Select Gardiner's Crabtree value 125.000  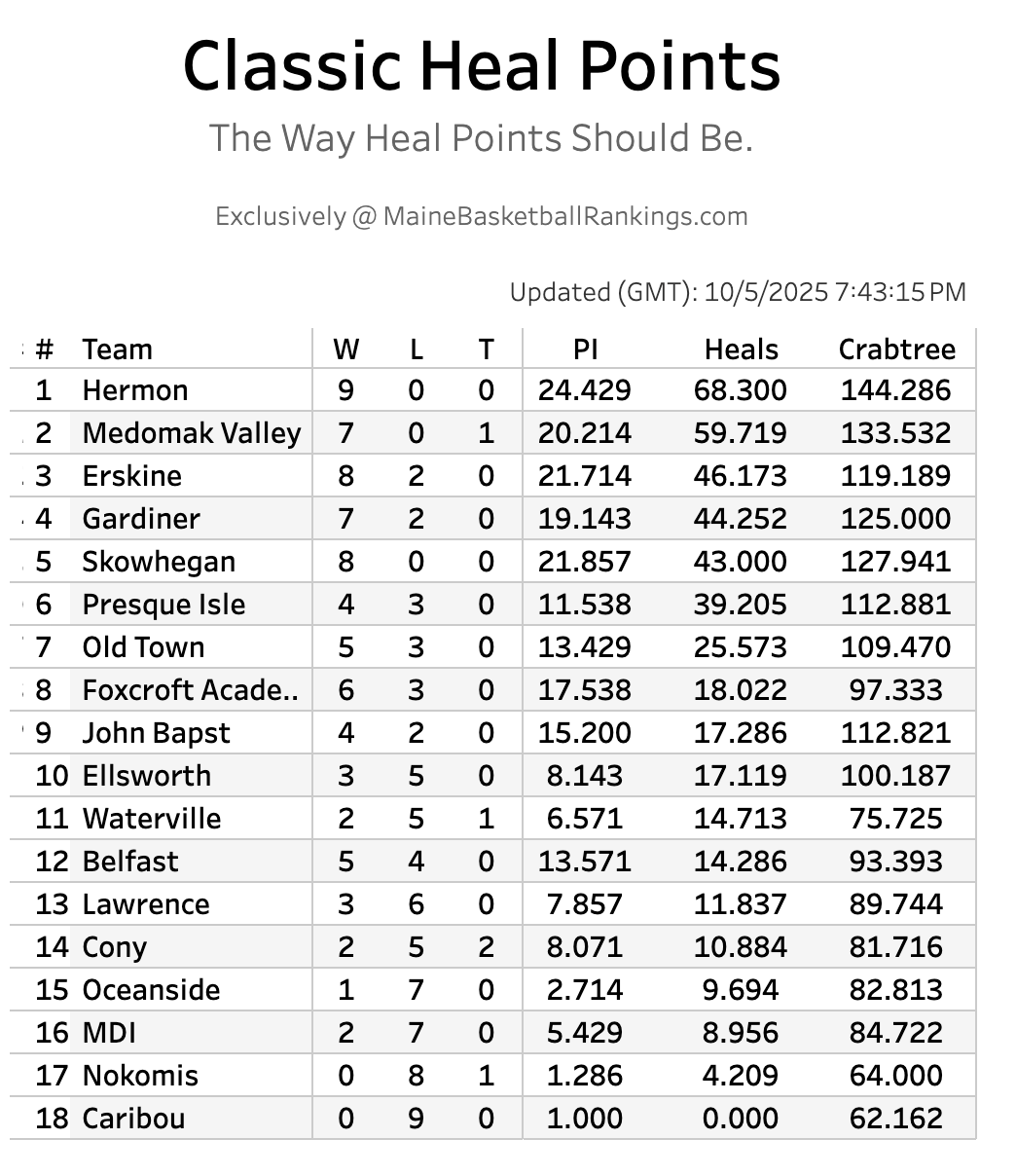point(896,519)
